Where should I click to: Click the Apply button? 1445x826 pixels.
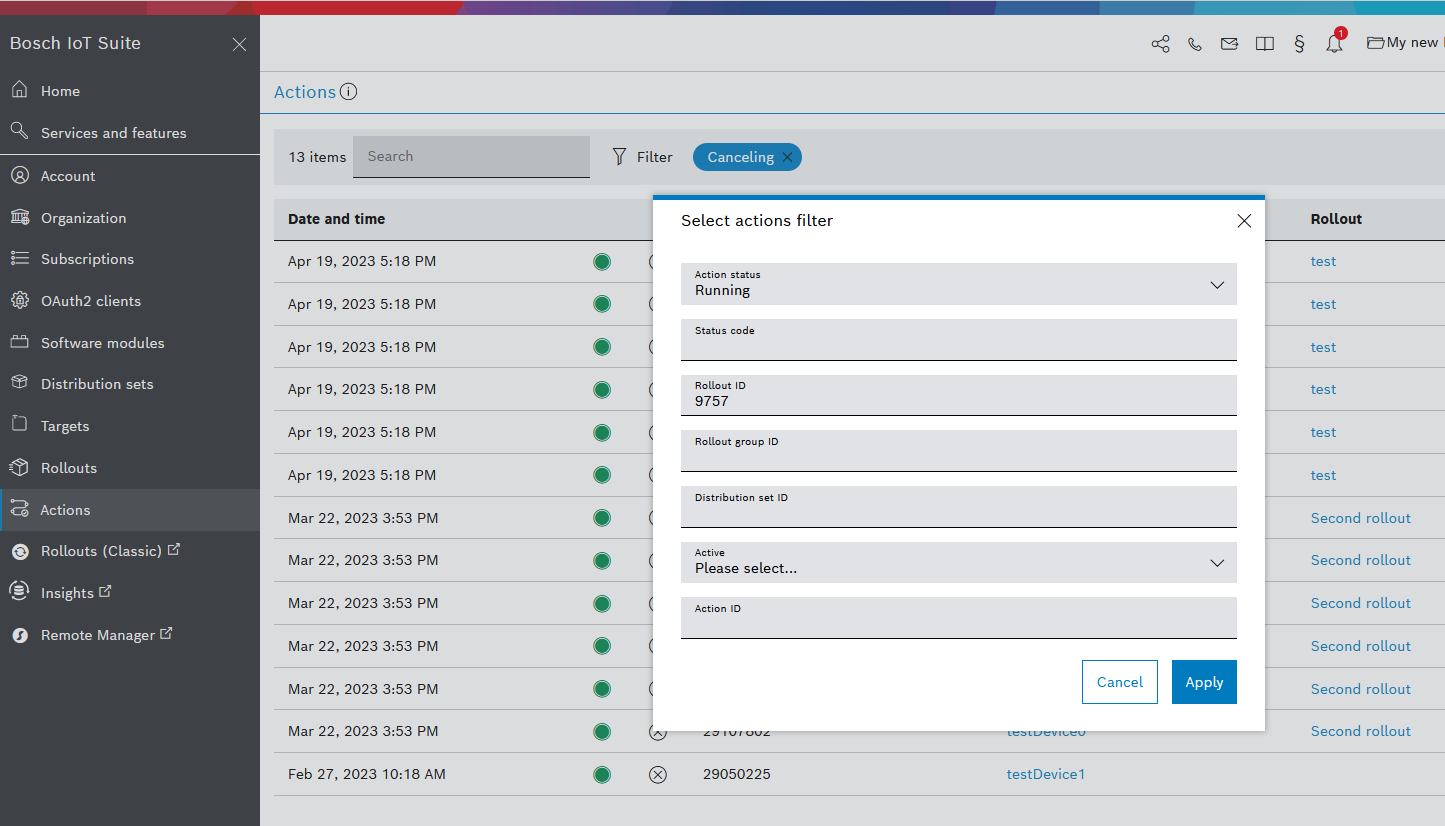tap(1204, 682)
